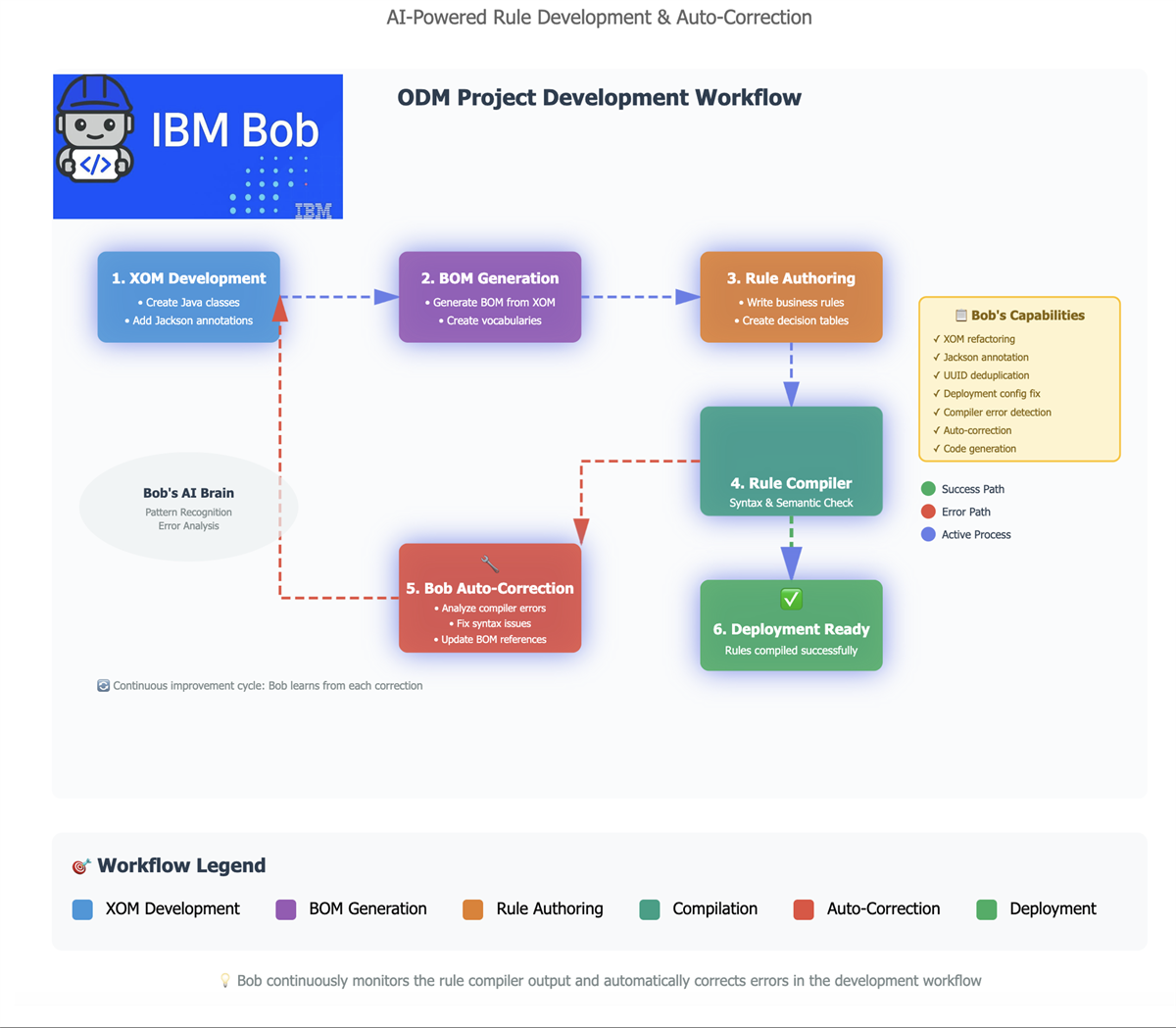Screen dimensions: 1176x1028
Task: Click the 'ODM Project Development Workflow' heading
Action: click(599, 98)
